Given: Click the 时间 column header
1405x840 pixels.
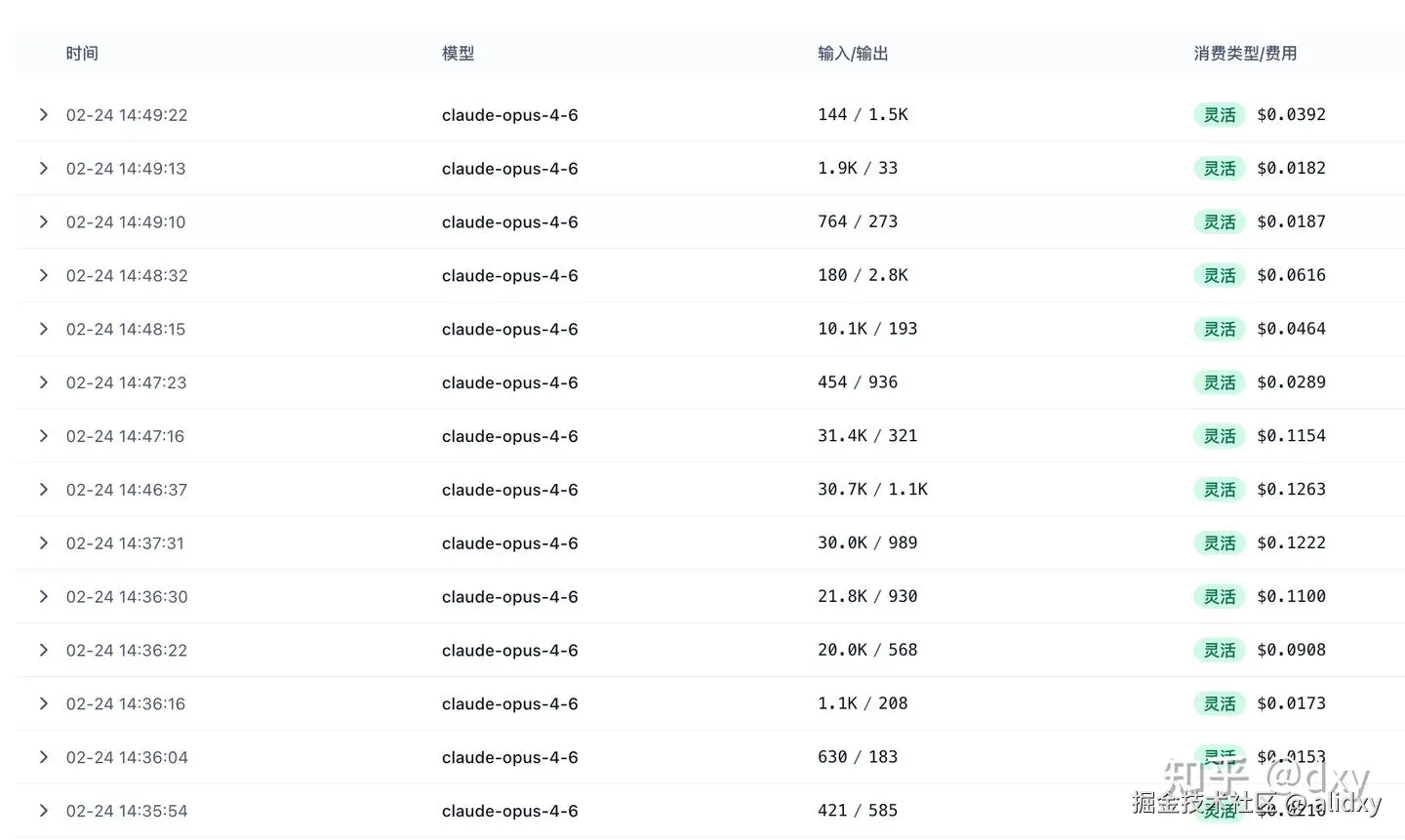Looking at the screenshot, I should tap(82, 54).
